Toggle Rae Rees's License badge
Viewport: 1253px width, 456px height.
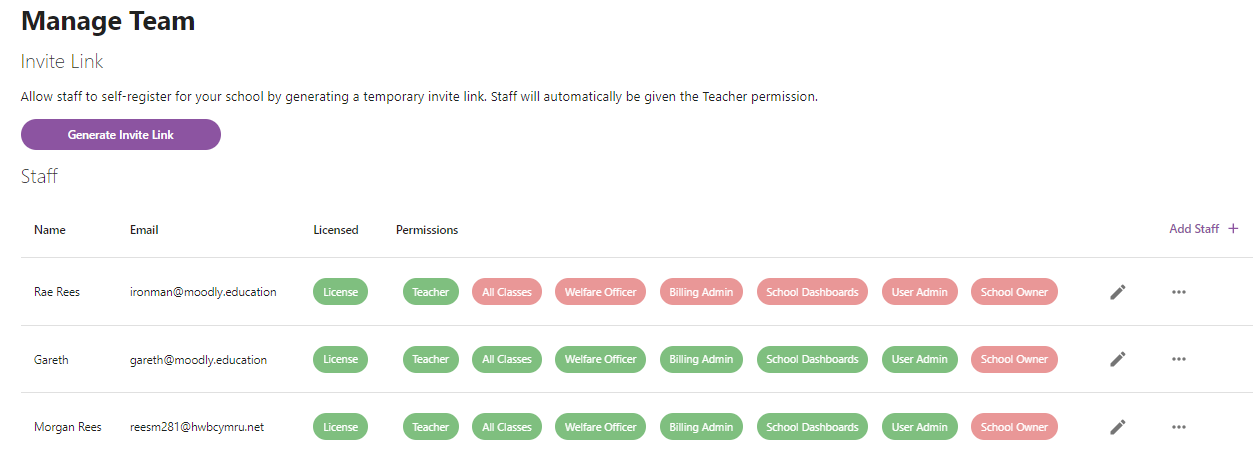pyautogui.click(x=340, y=292)
